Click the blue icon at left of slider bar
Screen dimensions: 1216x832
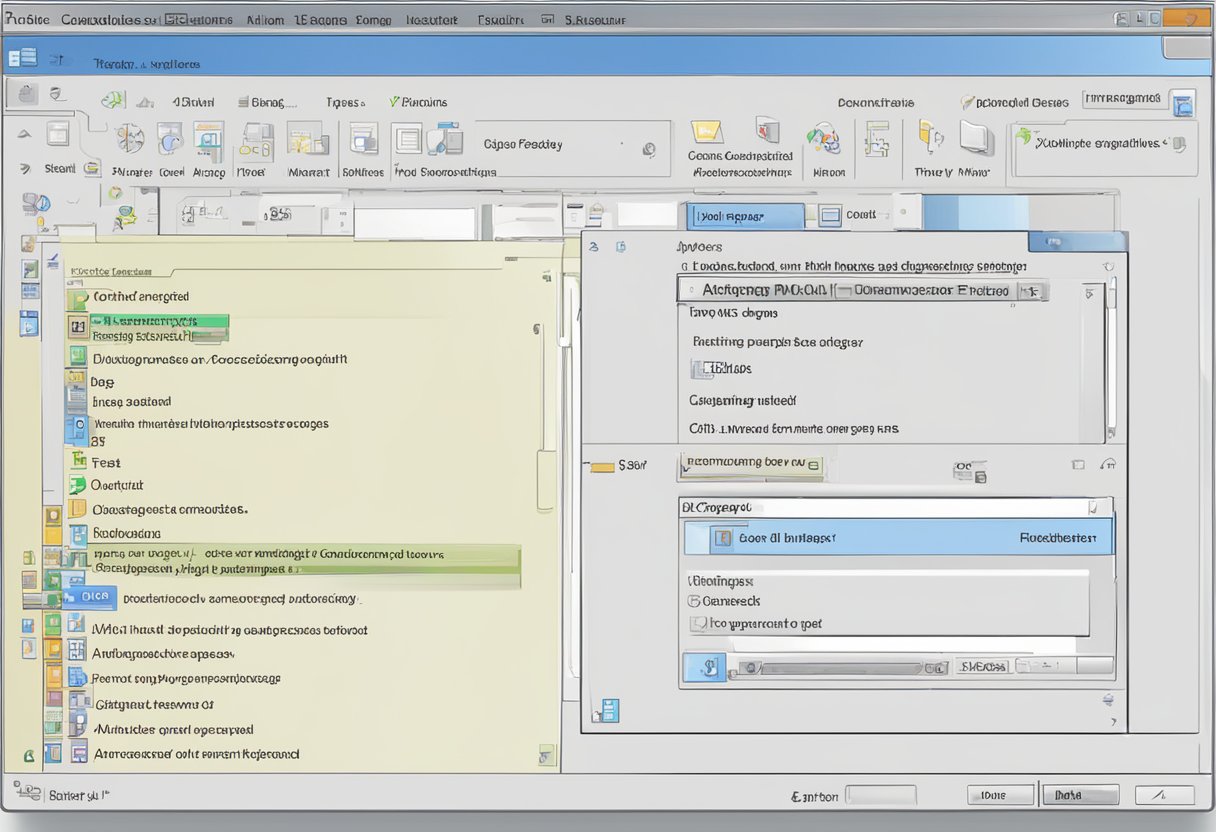(x=703, y=667)
